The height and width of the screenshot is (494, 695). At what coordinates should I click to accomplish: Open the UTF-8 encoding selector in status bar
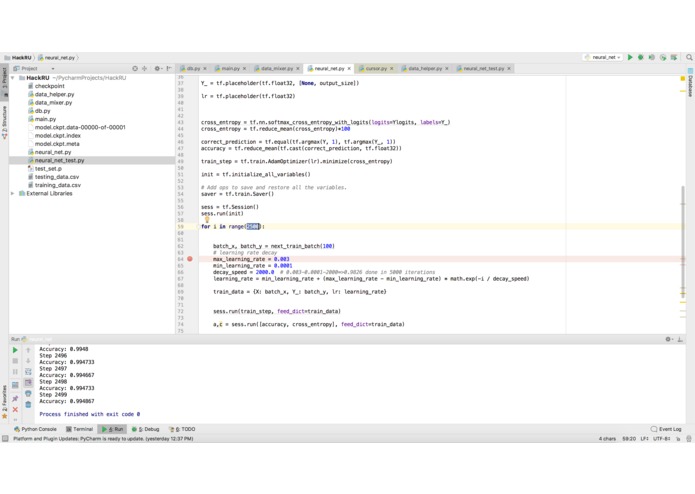(661, 439)
